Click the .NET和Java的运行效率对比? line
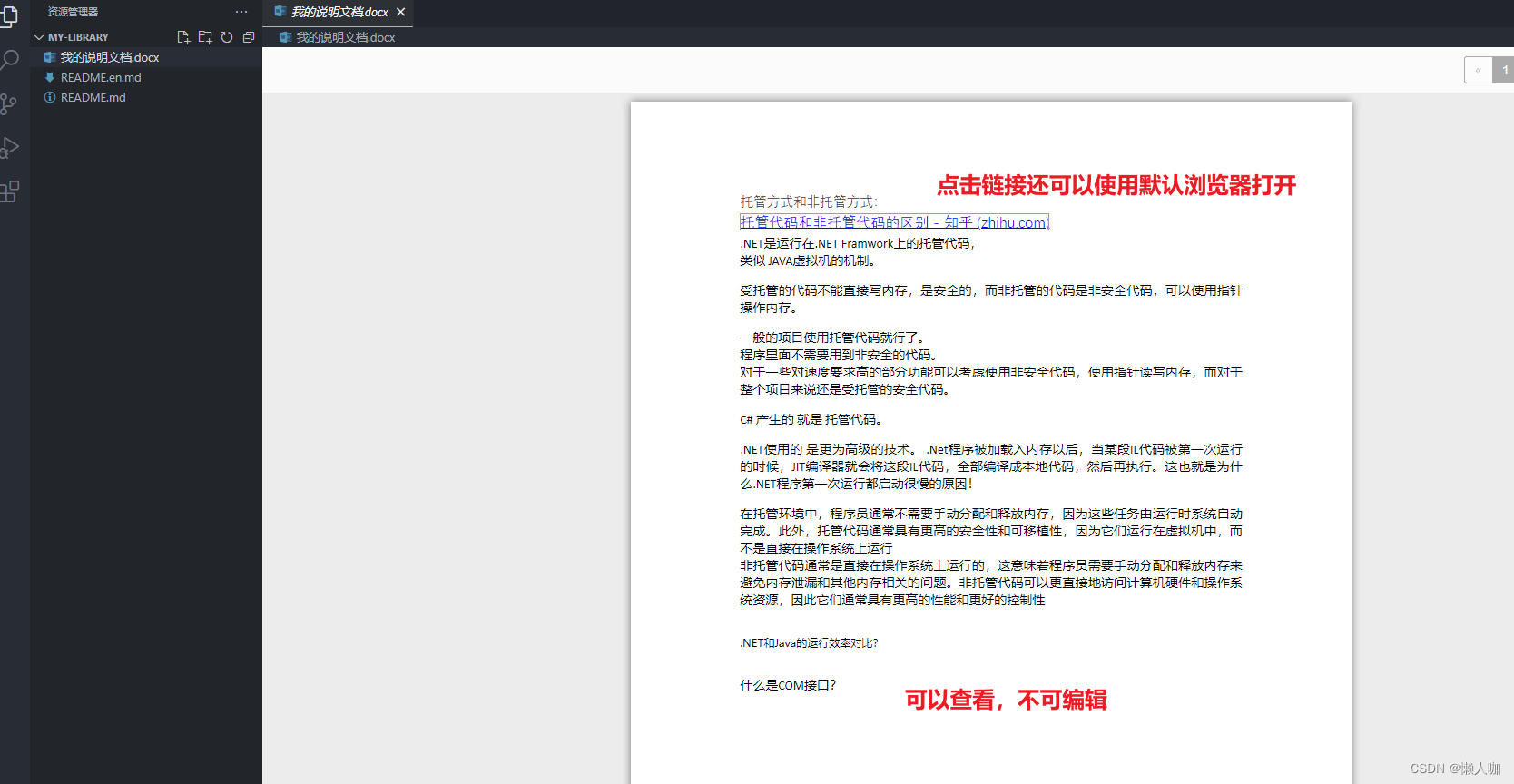 (809, 642)
